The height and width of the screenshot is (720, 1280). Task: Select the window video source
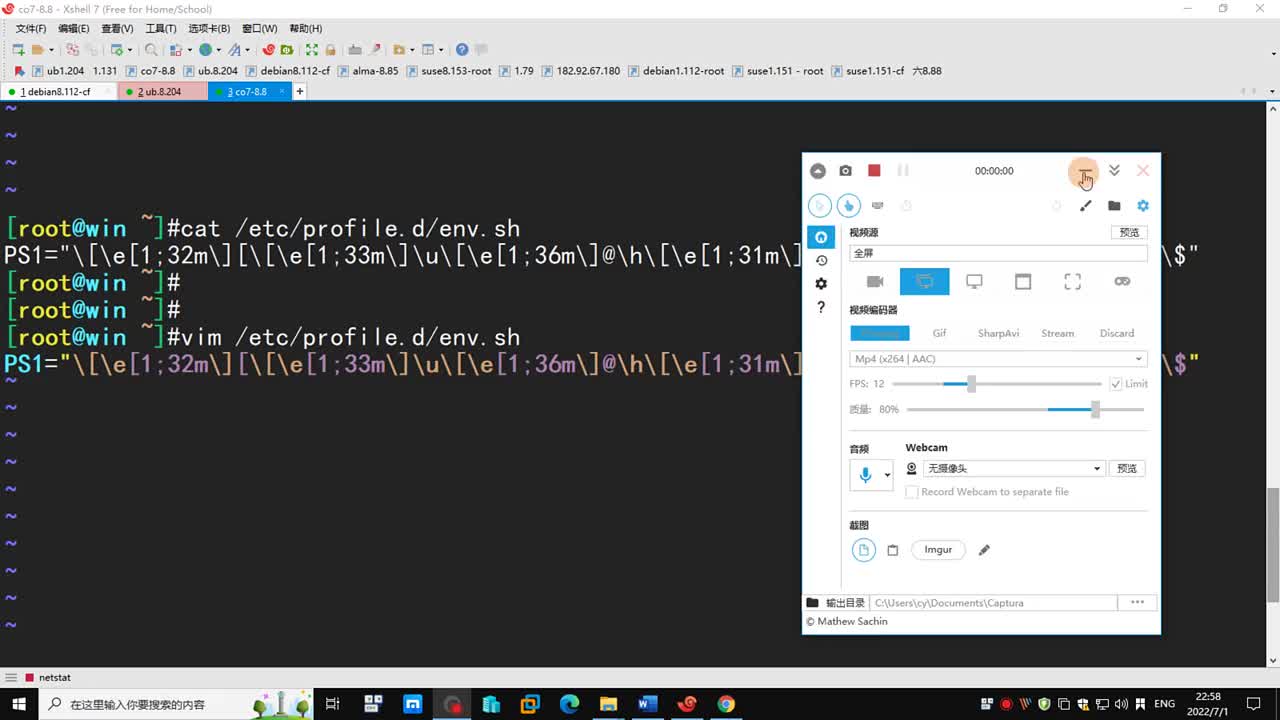coord(1023,282)
